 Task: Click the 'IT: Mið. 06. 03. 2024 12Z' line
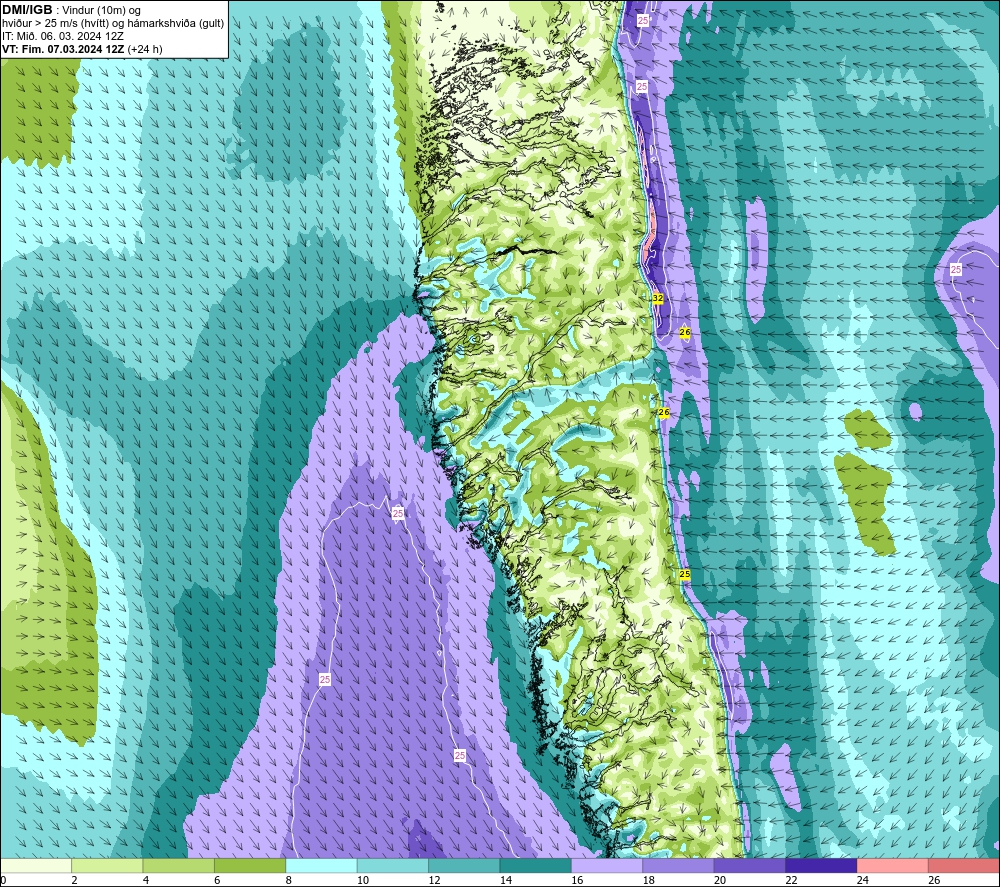62,36
